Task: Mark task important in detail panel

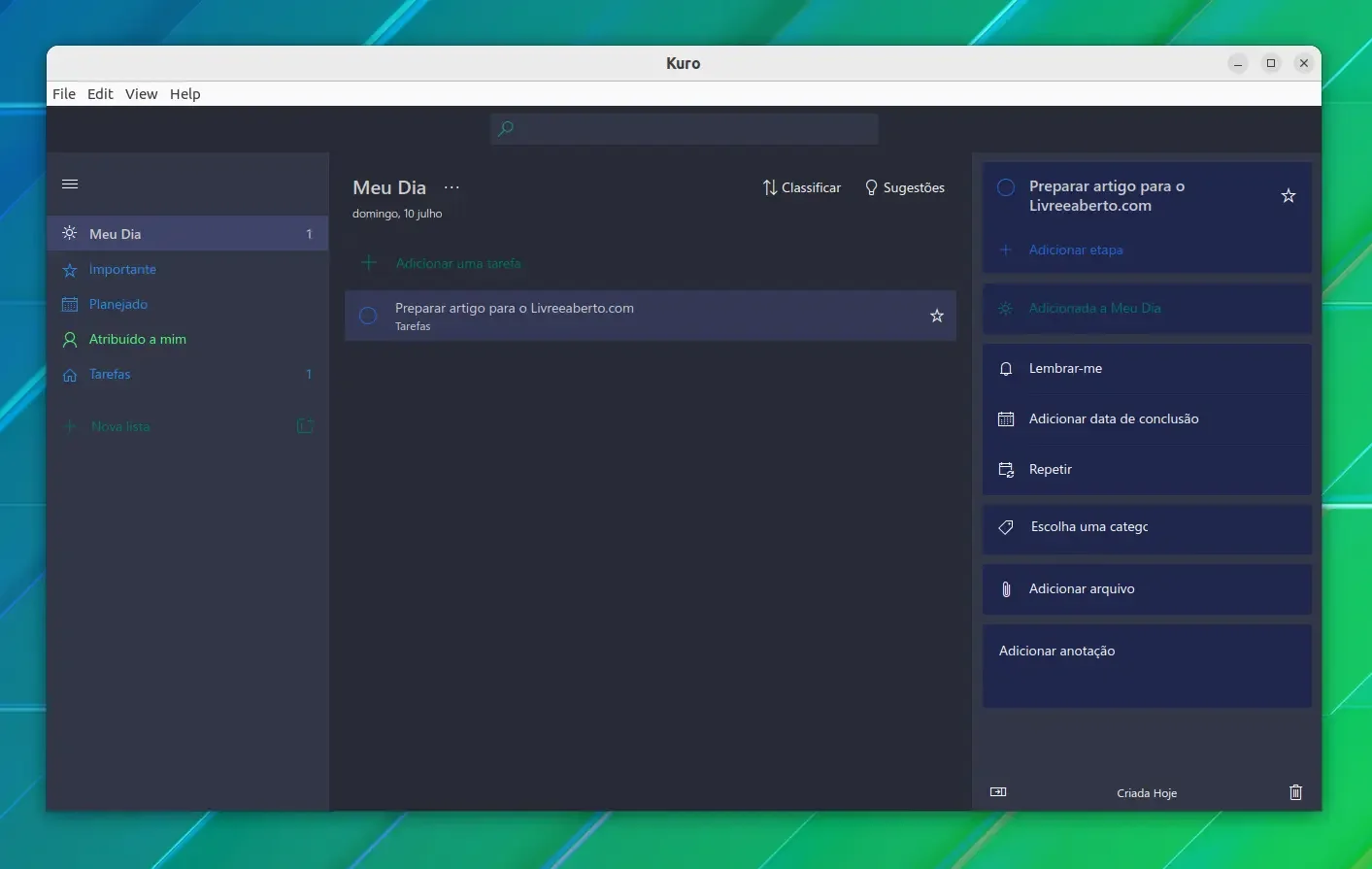Action: [x=1288, y=196]
